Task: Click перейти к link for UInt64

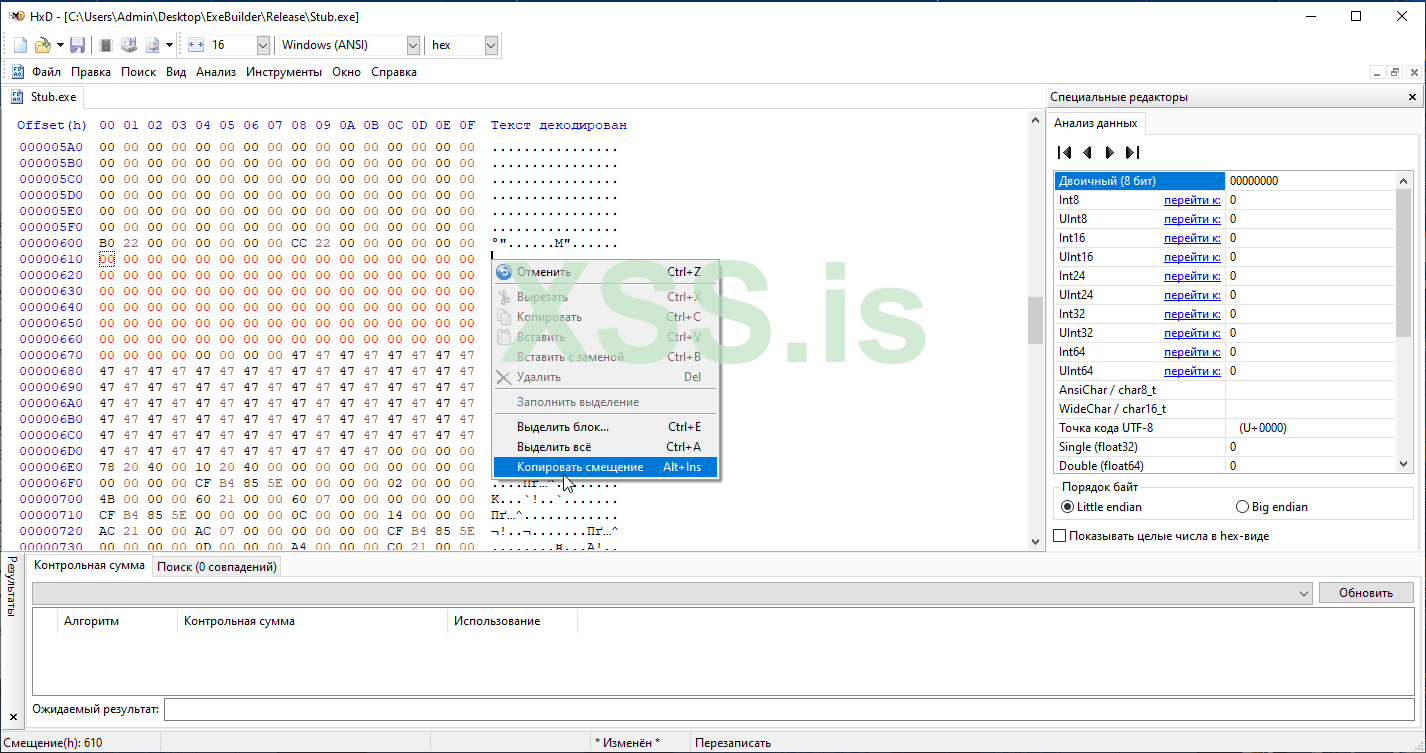Action: point(1192,371)
